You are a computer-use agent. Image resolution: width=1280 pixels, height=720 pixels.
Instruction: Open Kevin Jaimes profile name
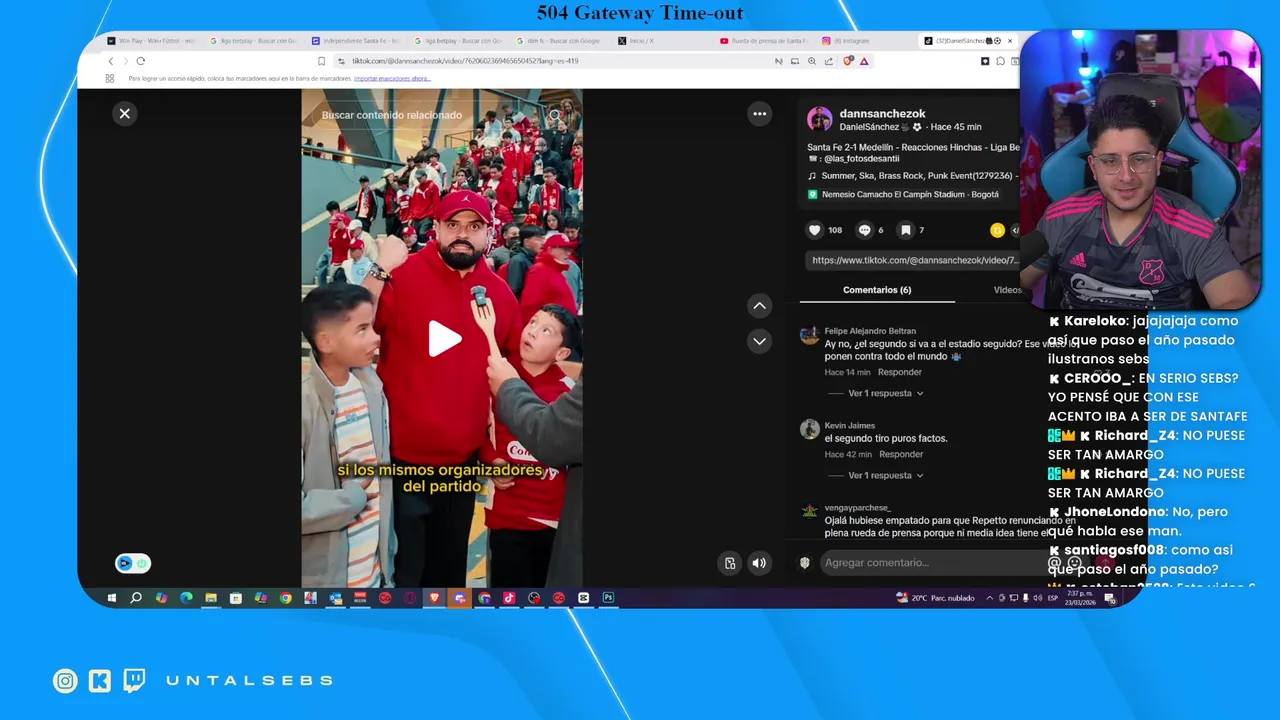849,426
